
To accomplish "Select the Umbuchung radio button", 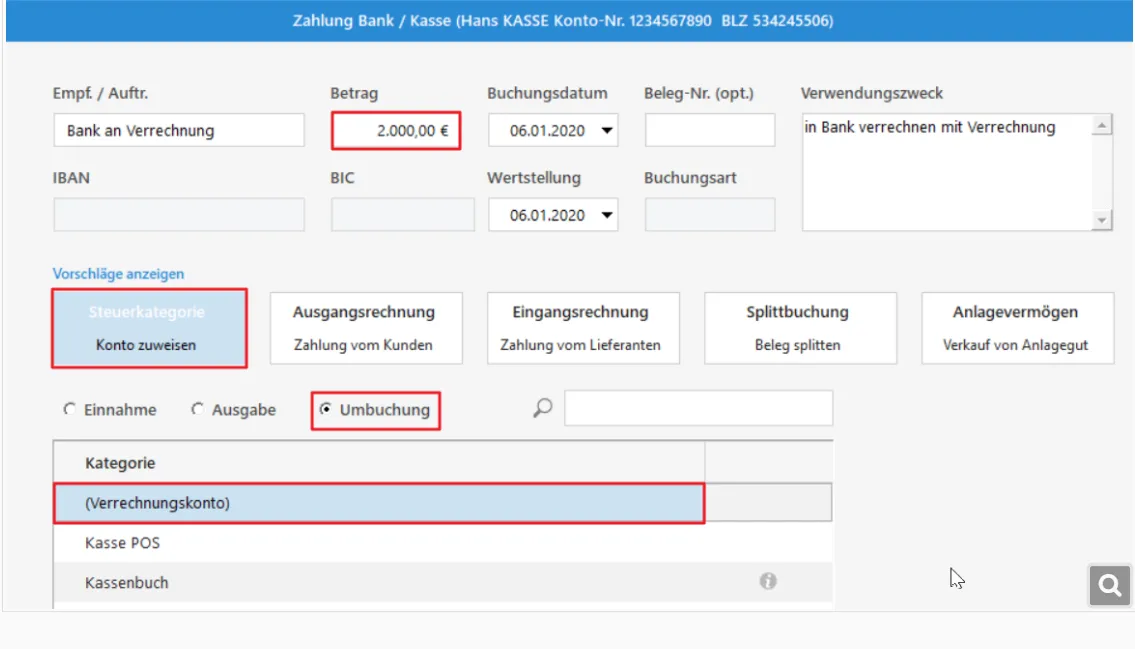I will click(326, 410).
